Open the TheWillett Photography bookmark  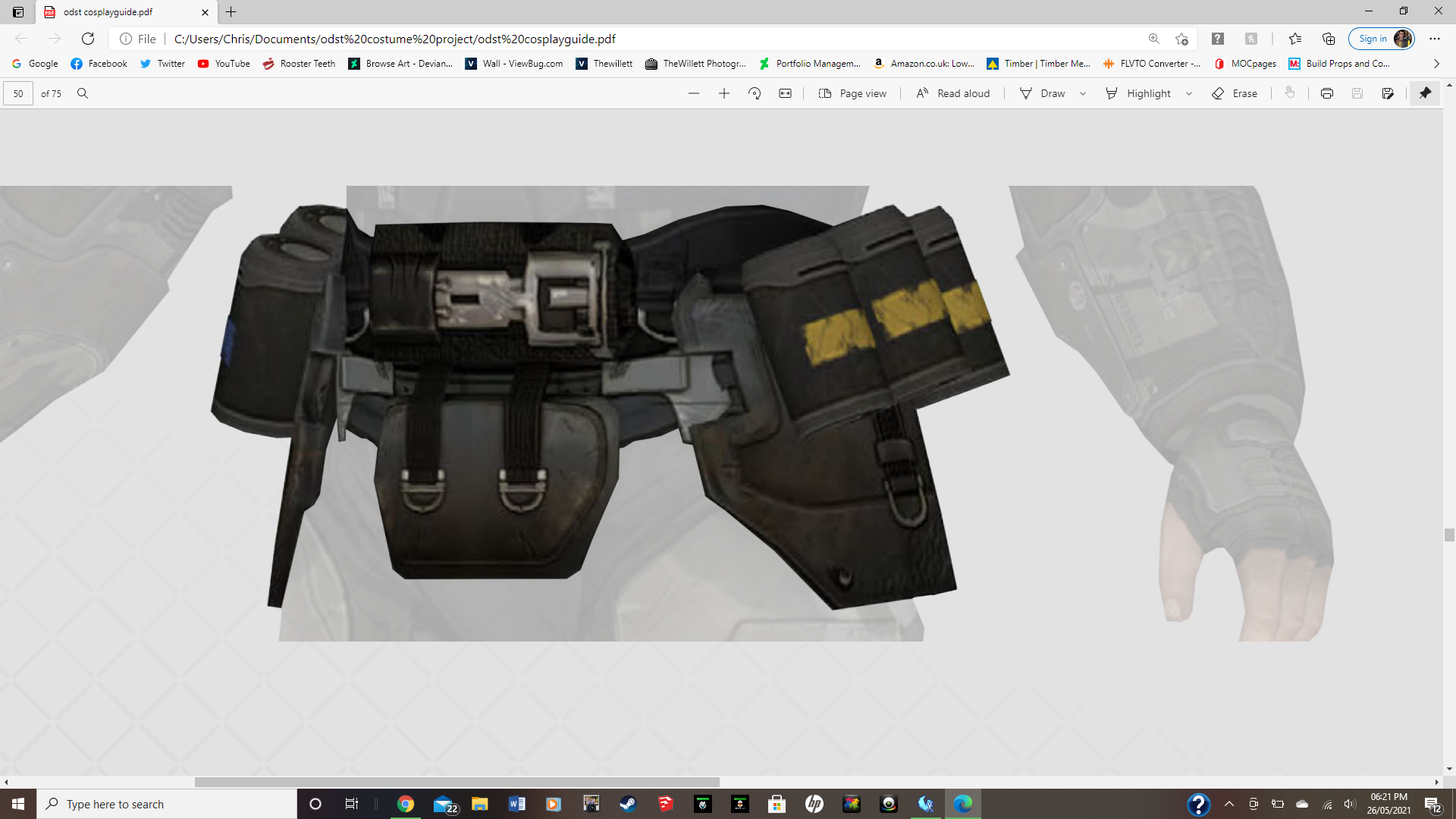(x=695, y=64)
